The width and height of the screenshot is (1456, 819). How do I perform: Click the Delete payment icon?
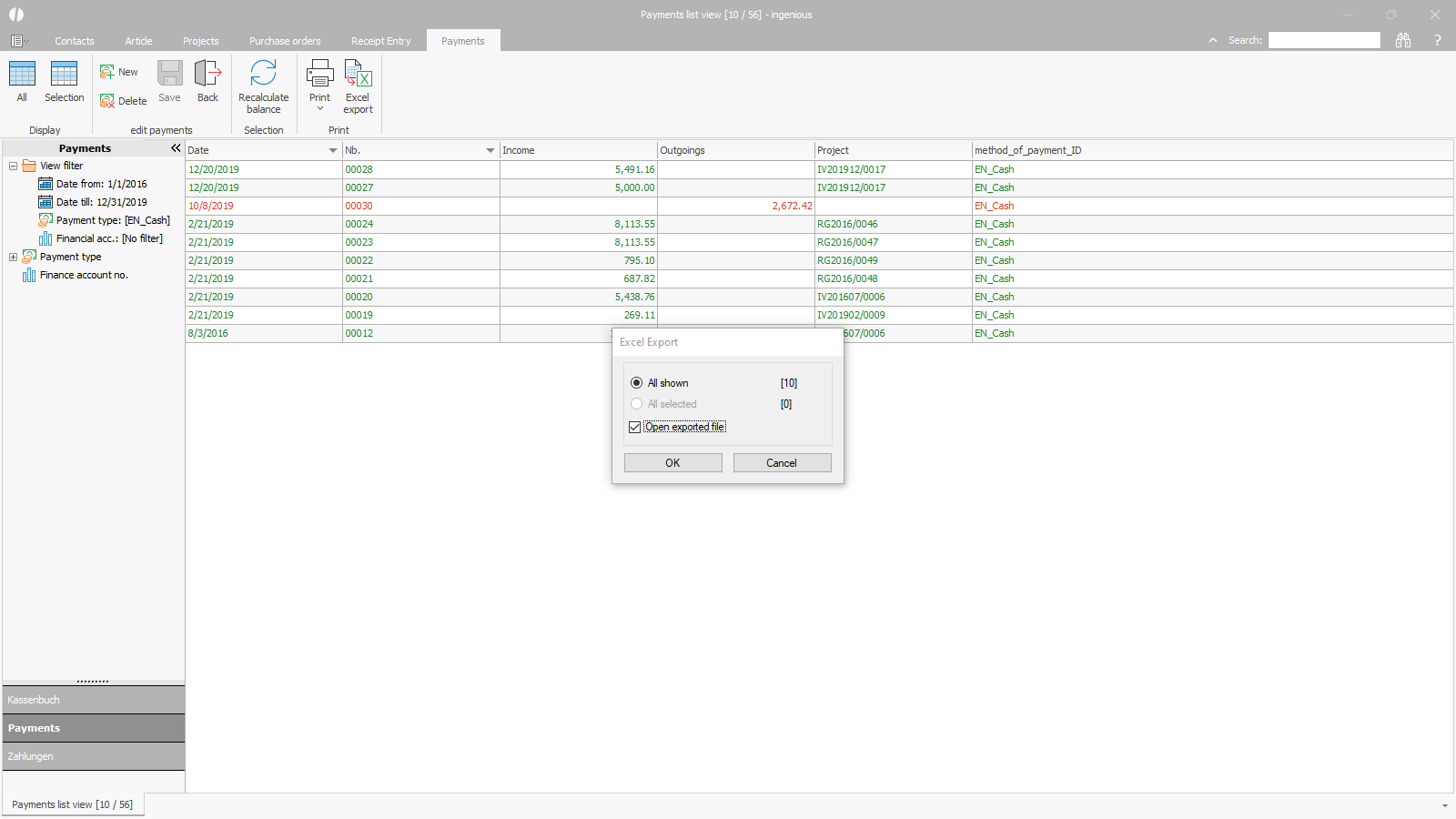(x=107, y=101)
